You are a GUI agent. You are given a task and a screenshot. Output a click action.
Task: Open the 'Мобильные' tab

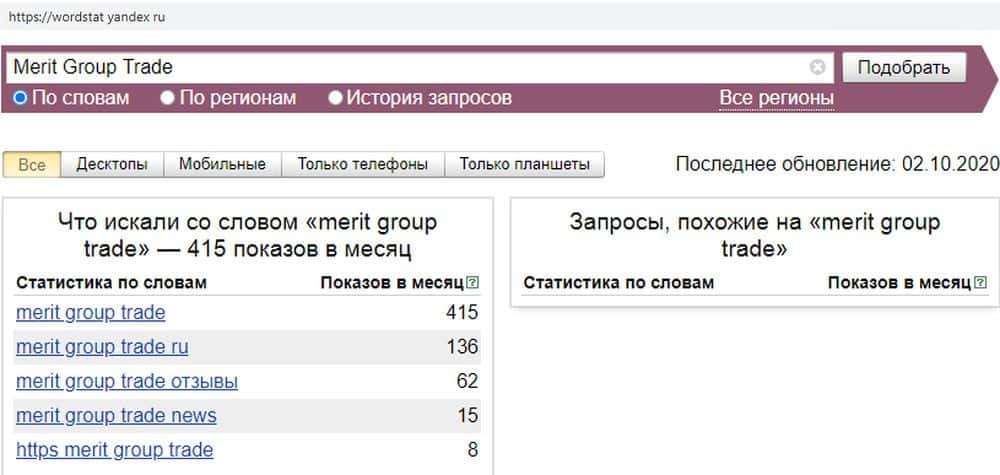tap(222, 164)
